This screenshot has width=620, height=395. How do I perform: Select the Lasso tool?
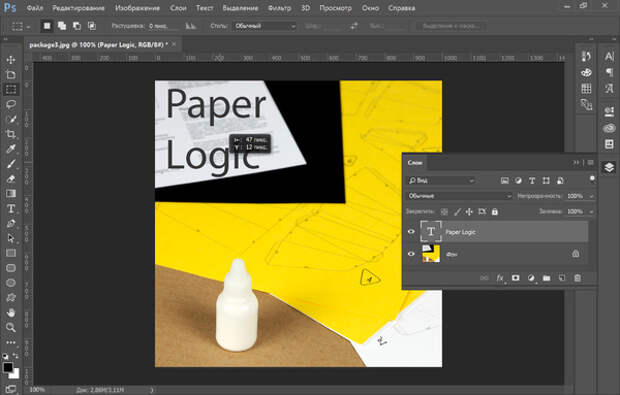click(x=11, y=104)
